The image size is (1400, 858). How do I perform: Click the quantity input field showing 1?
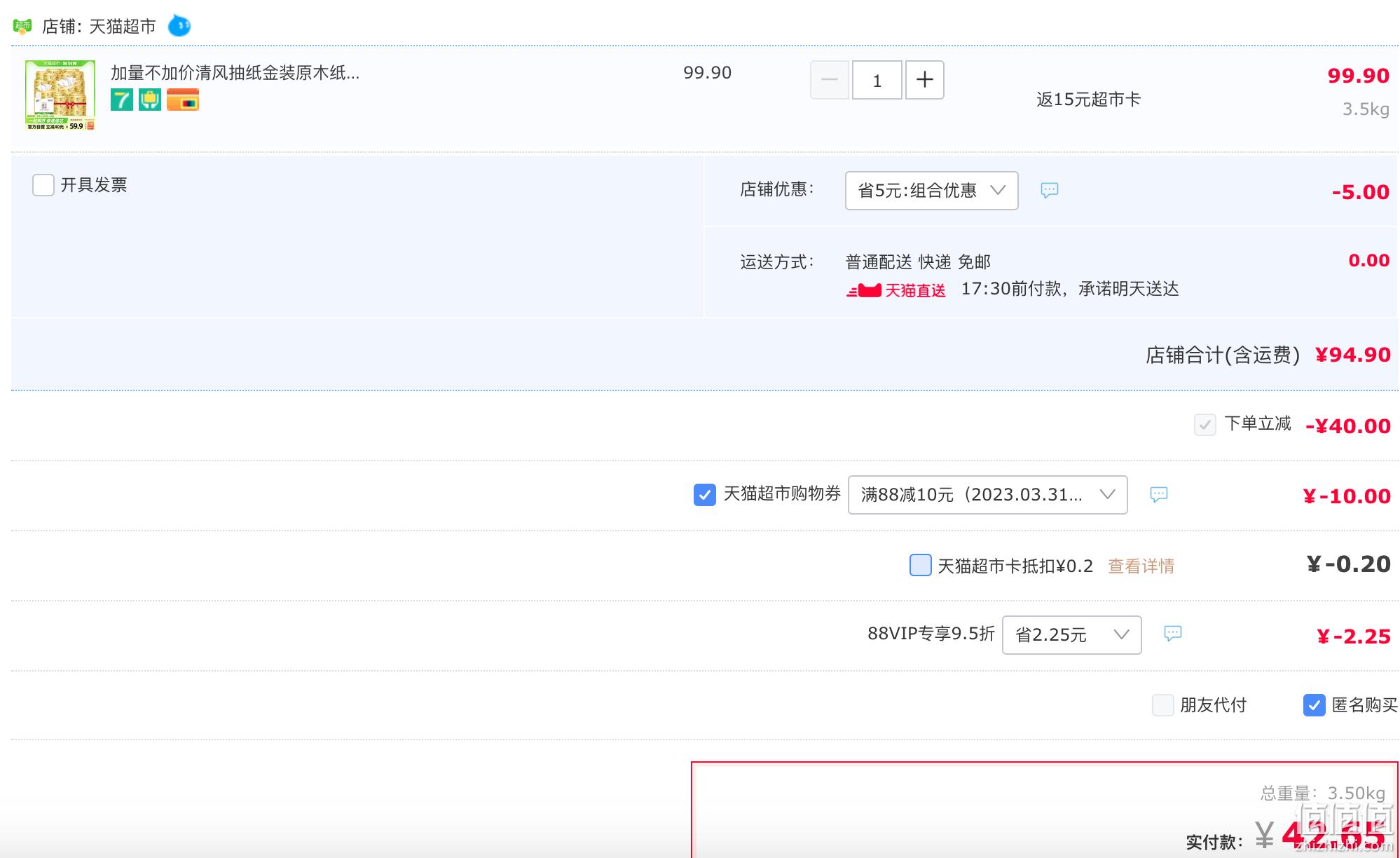point(877,80)
